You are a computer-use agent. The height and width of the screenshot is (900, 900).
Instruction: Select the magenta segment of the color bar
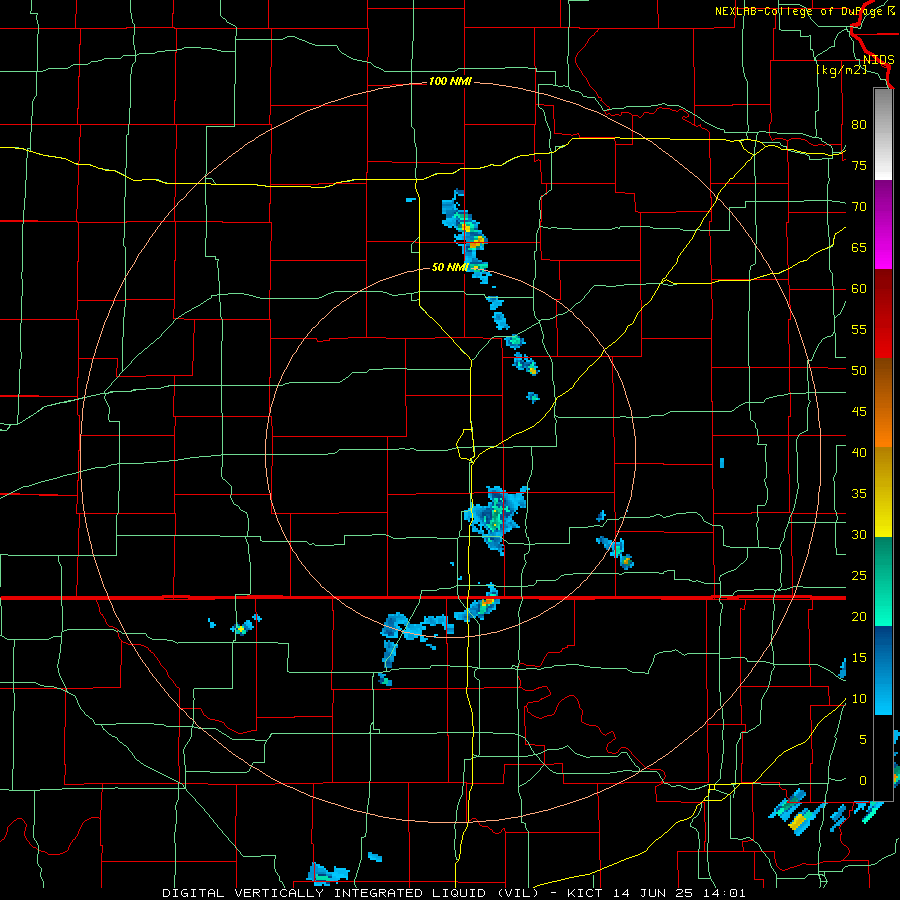coord(883,249)
